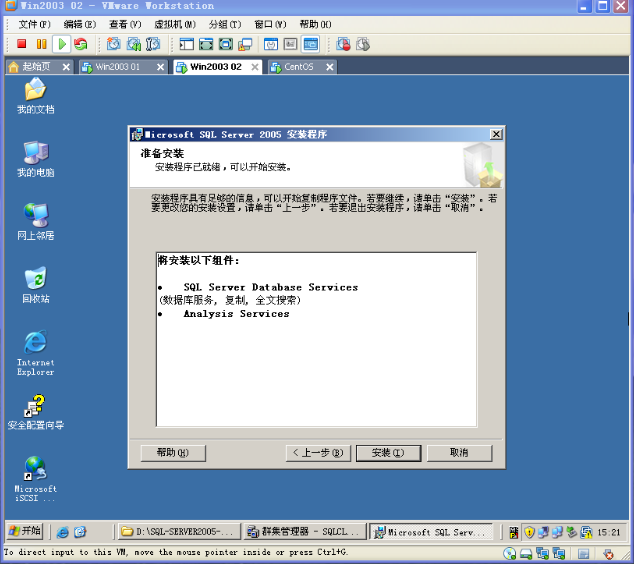
Task: Click the first network adapter status icon
Action: tap(542, 553)
